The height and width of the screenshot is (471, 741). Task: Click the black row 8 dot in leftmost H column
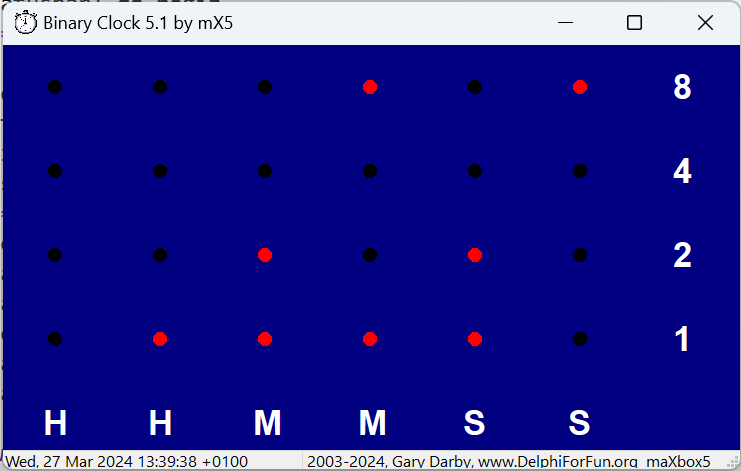[55, 87]
